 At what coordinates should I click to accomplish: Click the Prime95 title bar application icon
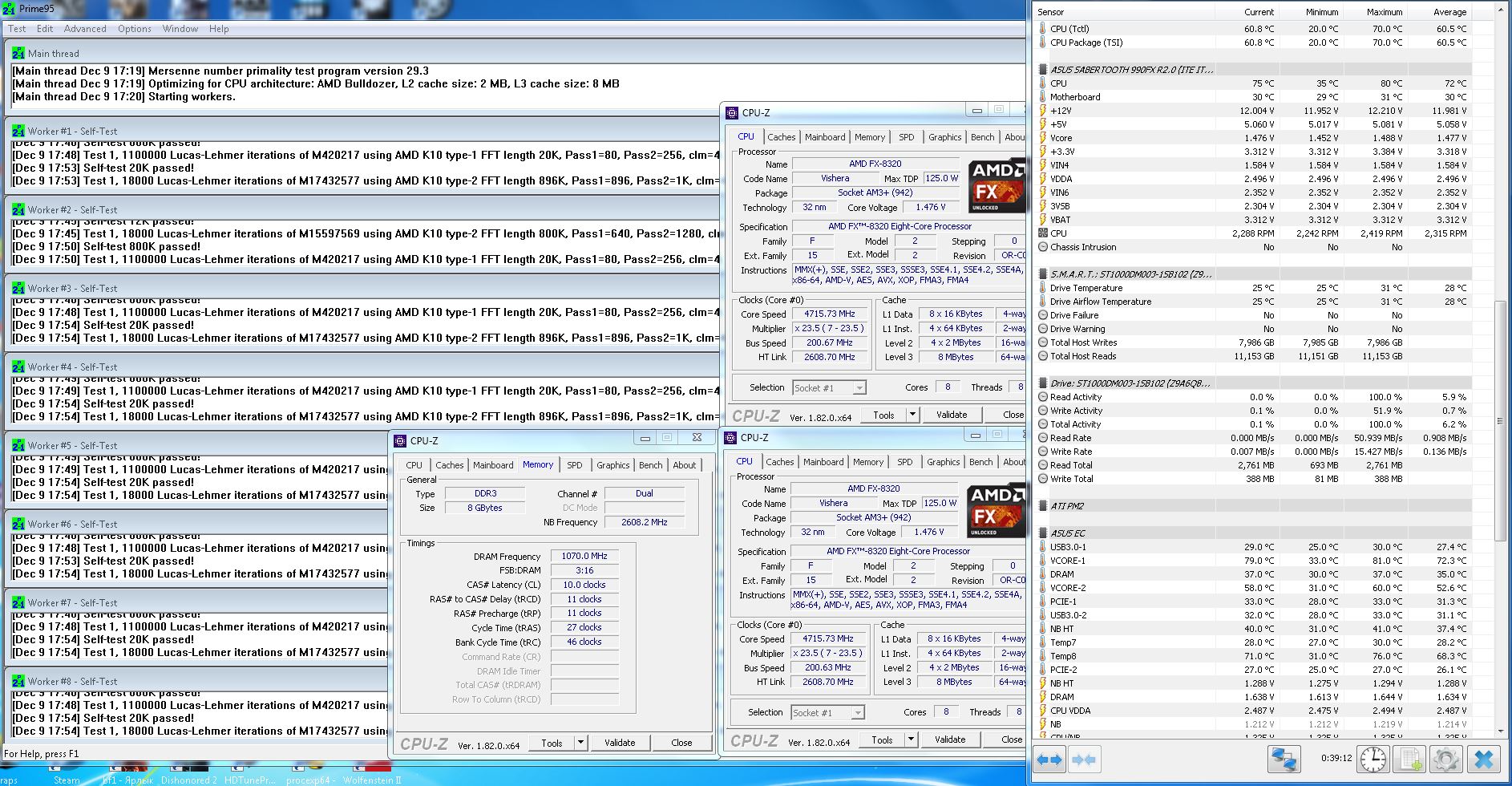[x=9, y=8]
